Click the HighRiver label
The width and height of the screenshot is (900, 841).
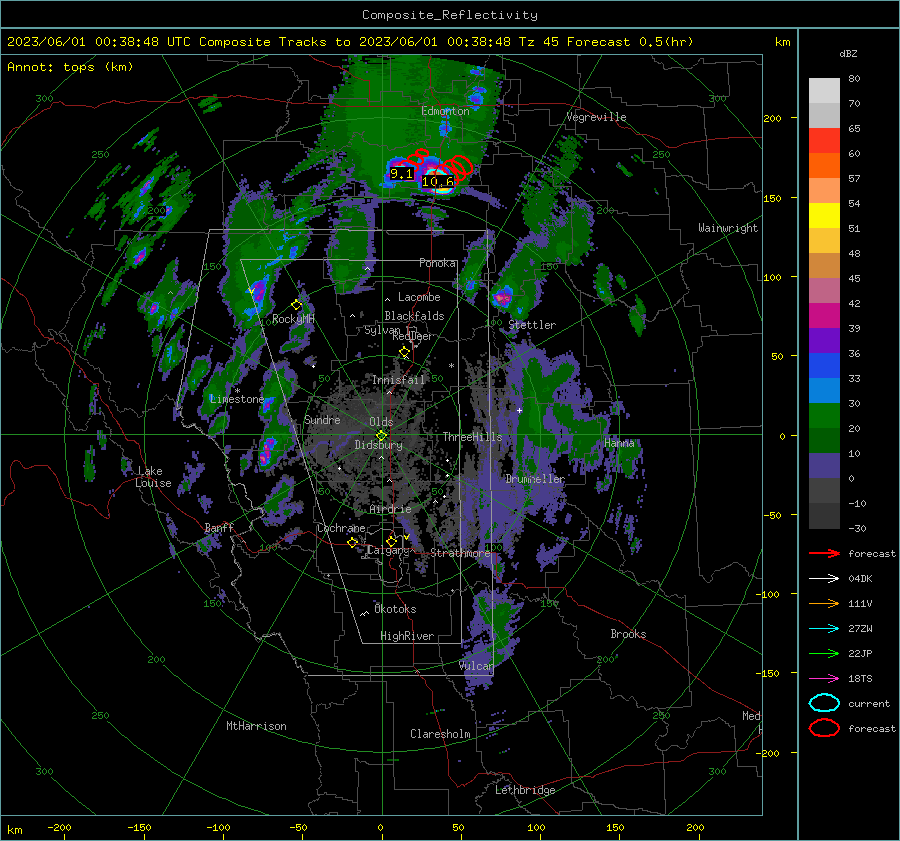click(407, 636)
